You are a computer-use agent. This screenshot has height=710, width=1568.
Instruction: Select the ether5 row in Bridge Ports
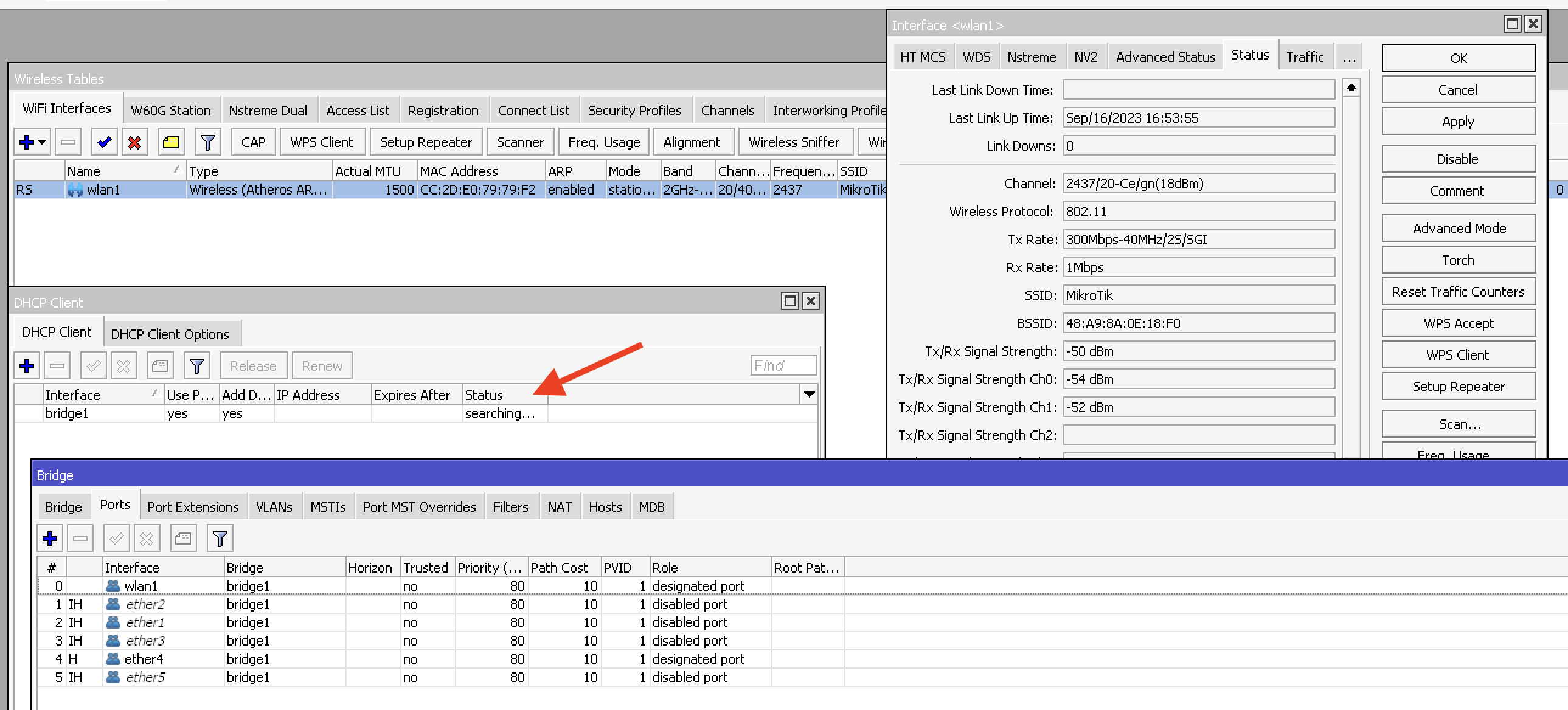[x=802, y=677]
